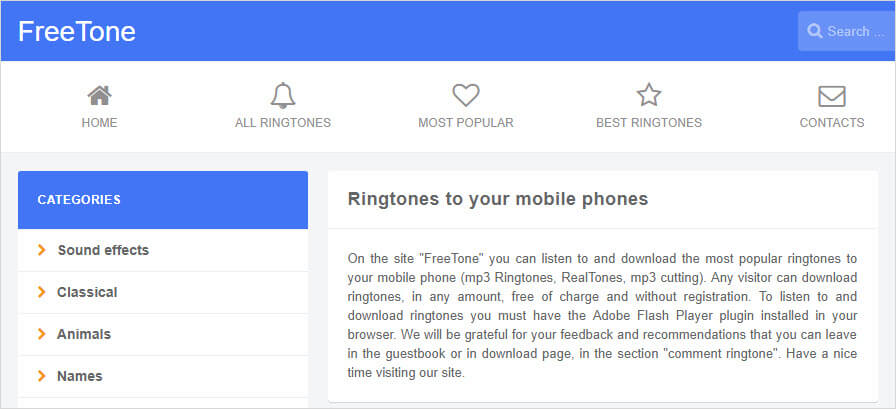This screenshot has width=896, height=409.
Task: Expand the Animals category chevron
Action: point(42,334)
